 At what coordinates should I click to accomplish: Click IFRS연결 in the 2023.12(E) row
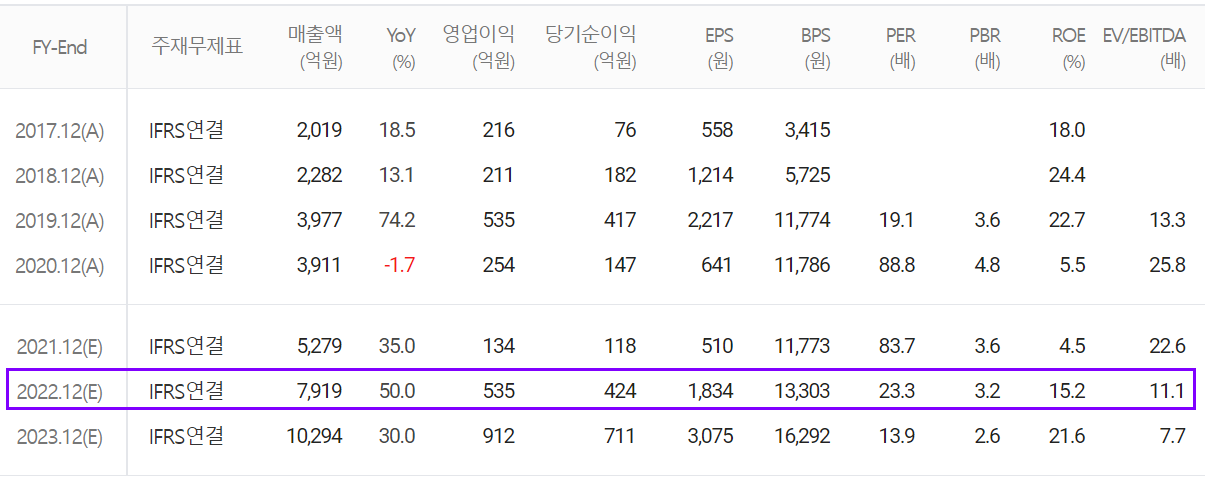pyautogui.click(x=186, y=436)
